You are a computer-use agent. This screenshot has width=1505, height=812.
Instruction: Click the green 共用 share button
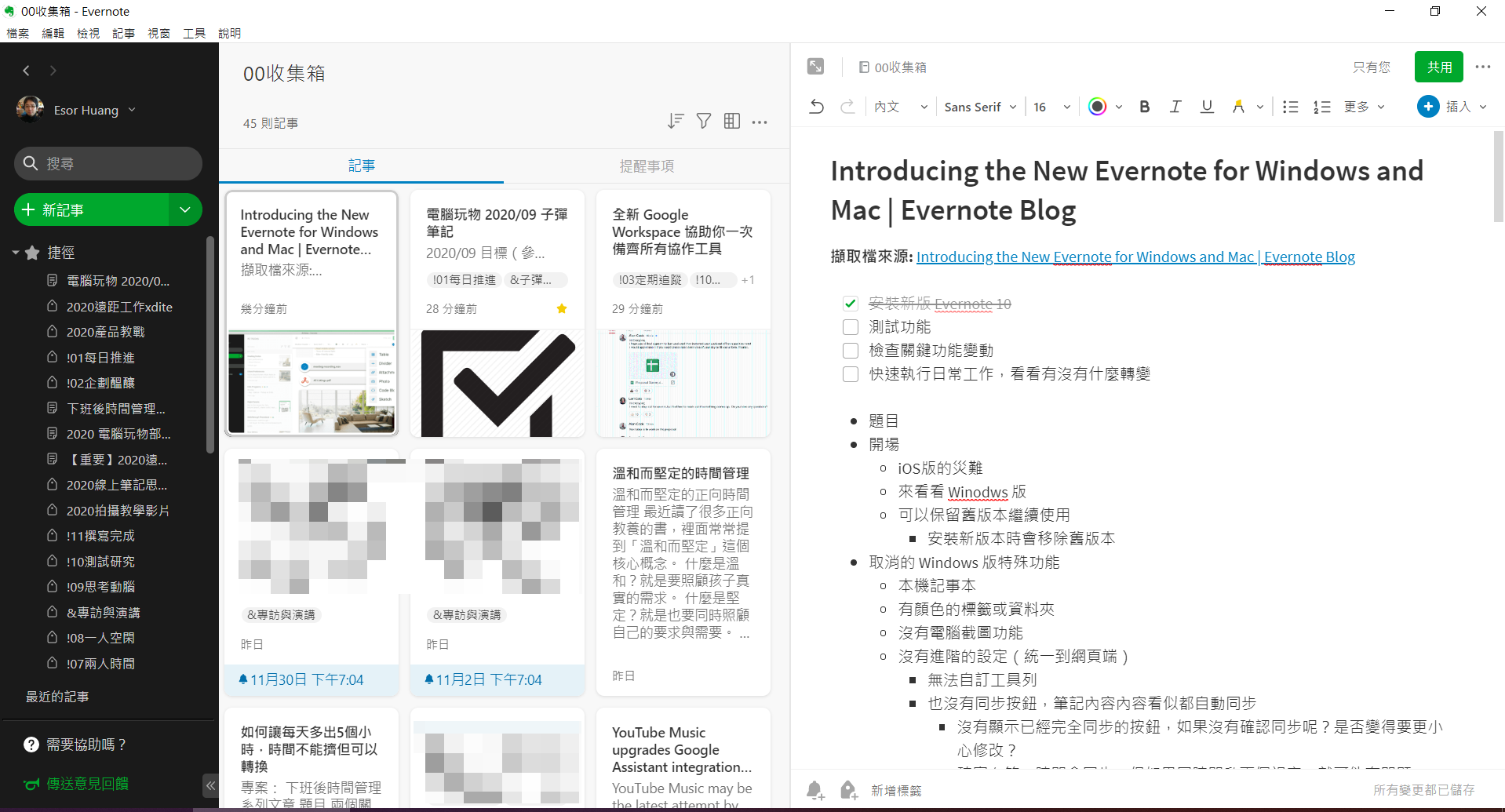pyautogui.click(x=1438, y=67)
